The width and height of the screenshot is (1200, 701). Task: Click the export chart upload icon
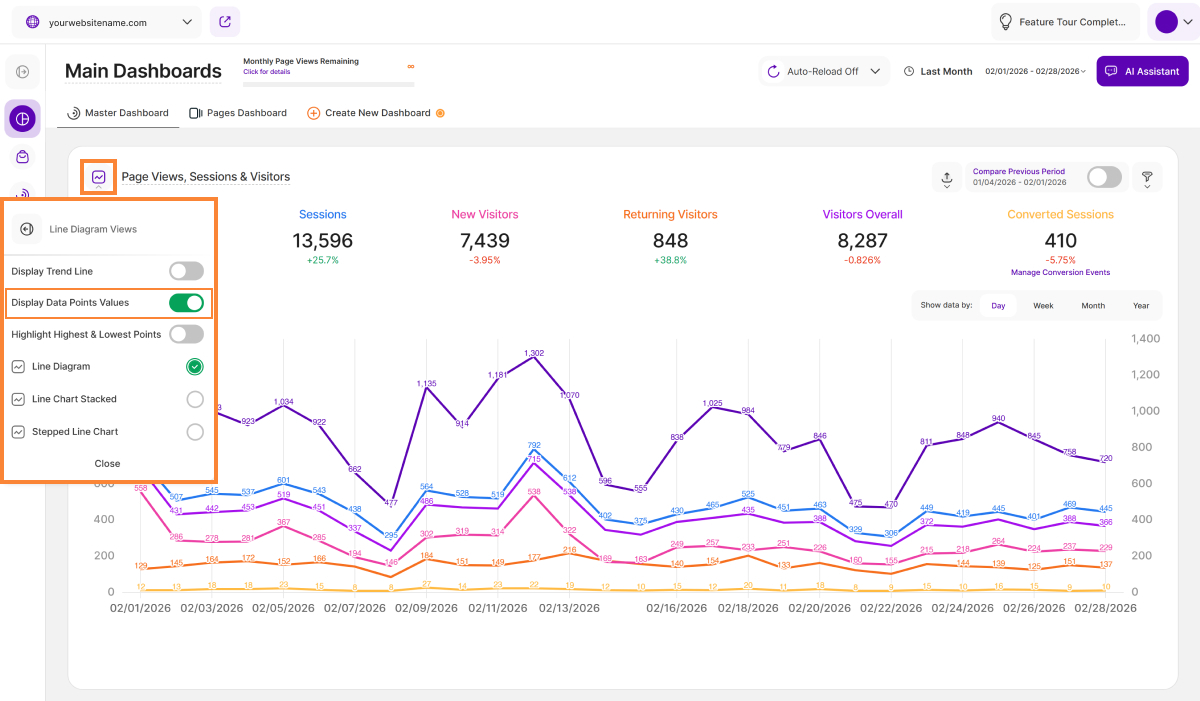[946, 178]
